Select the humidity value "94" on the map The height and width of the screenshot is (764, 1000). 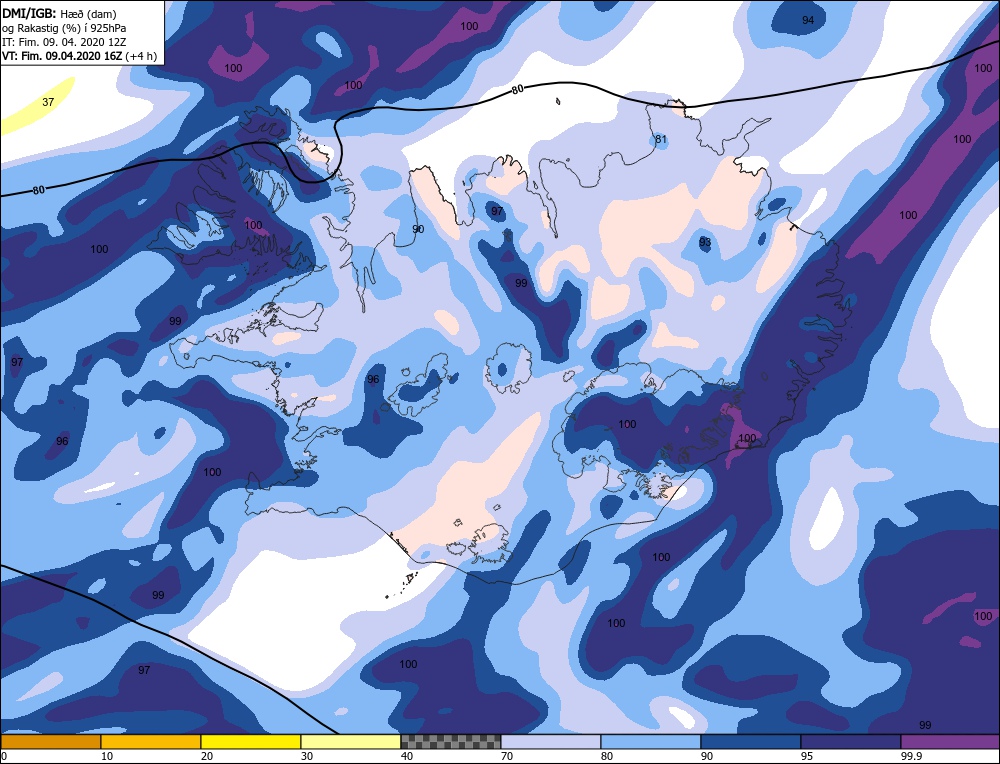click(808, 20)
